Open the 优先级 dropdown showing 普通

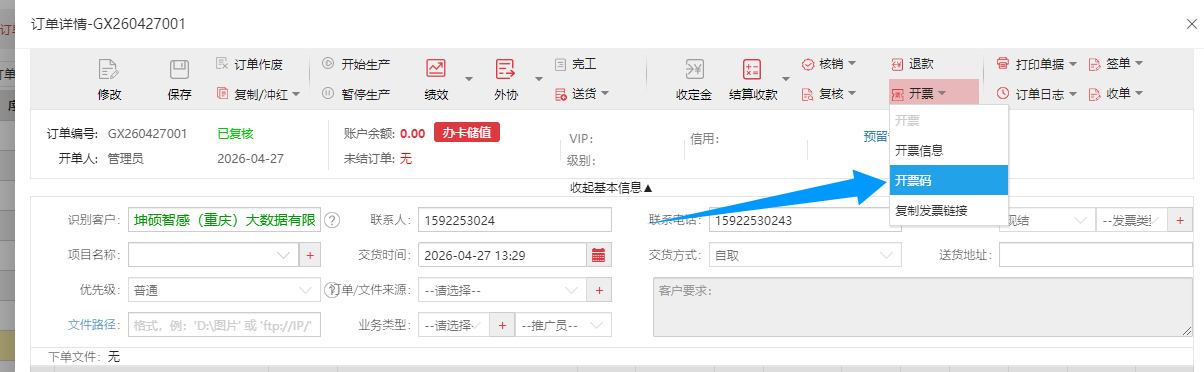click(x=224, y=290)
